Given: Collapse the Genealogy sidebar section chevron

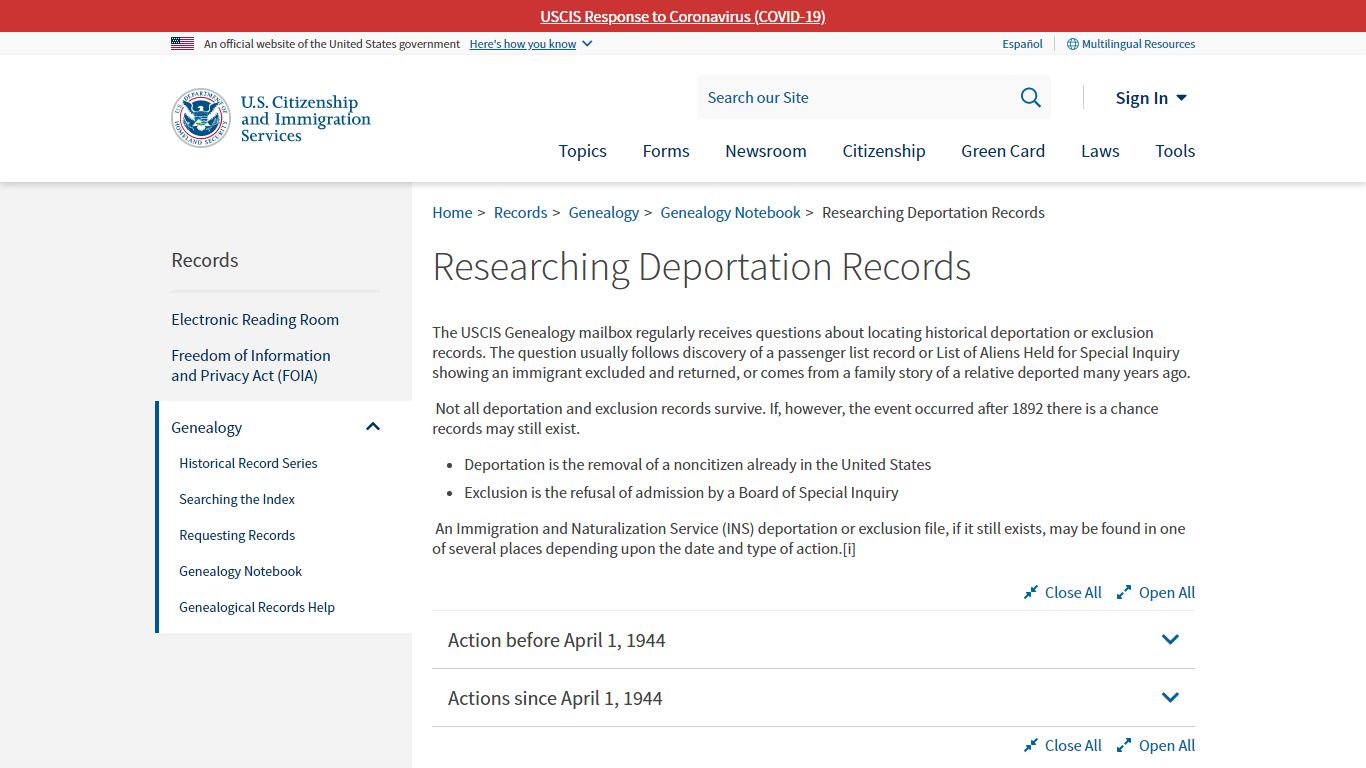Looking at the screenshot, I should (x=373, y=427).
